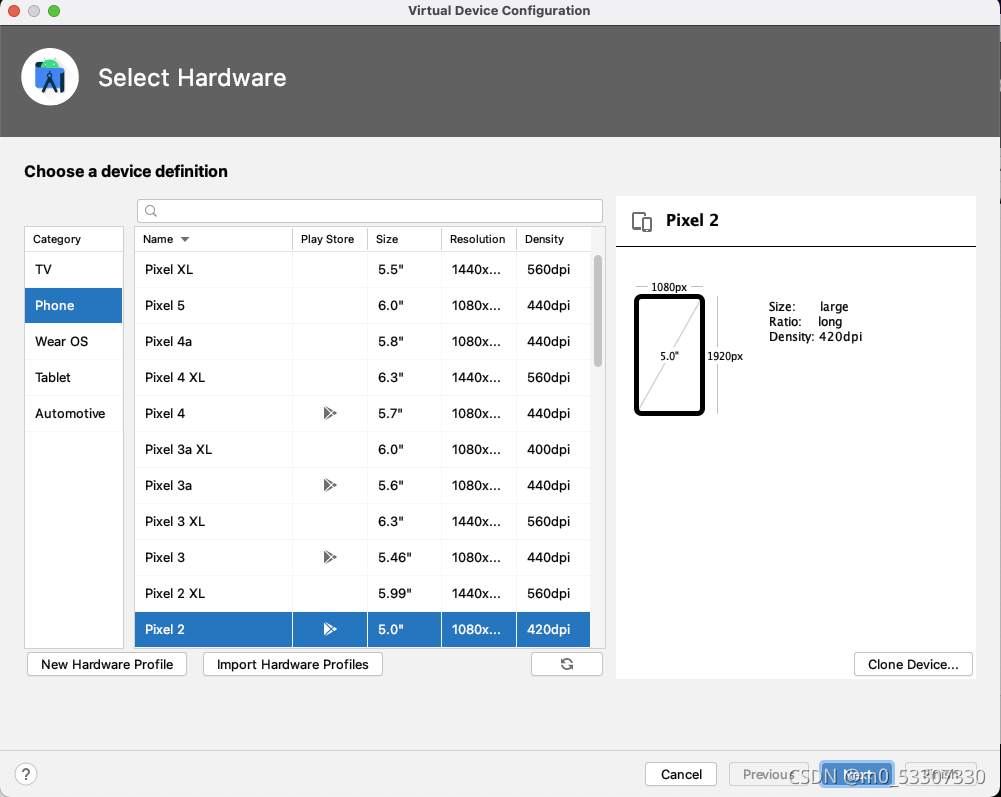The image size is (1001, 797).
Task: Click the 5.7" size cell of Pixel 4
Action: [404, 413]
